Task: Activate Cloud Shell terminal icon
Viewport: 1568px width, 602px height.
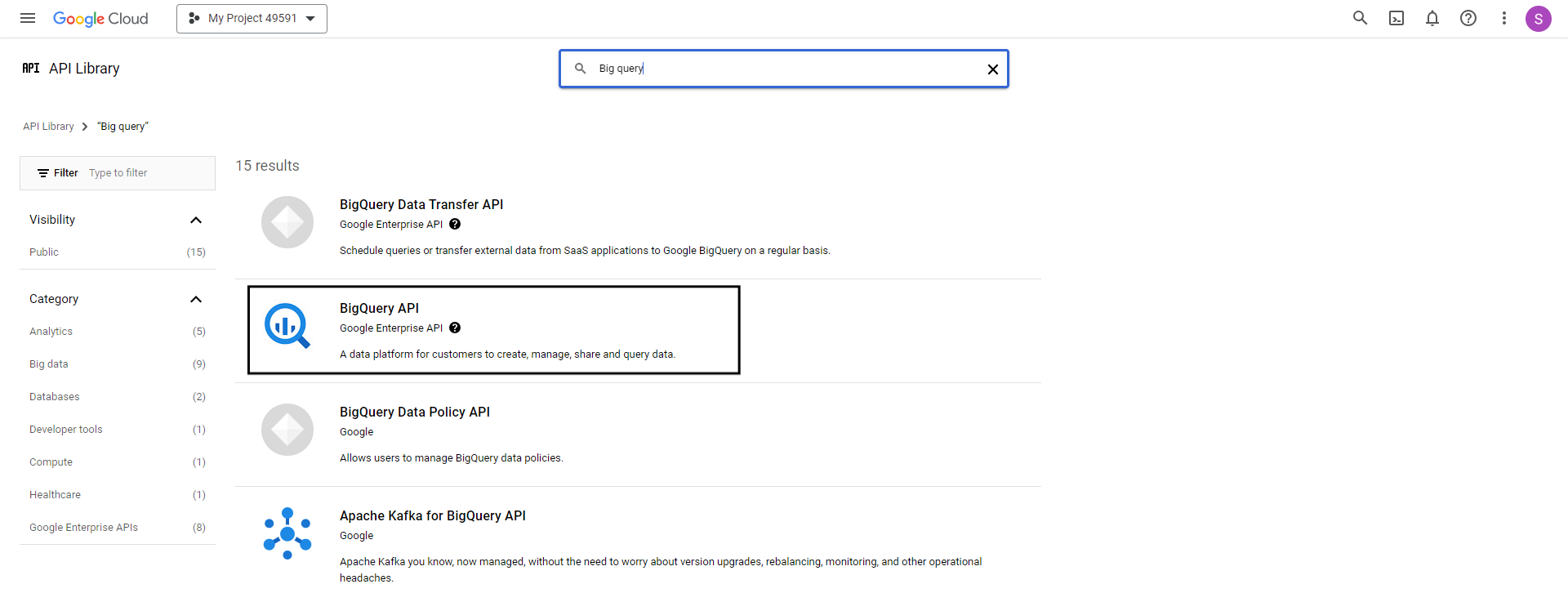Action: tap(1396, 18)
